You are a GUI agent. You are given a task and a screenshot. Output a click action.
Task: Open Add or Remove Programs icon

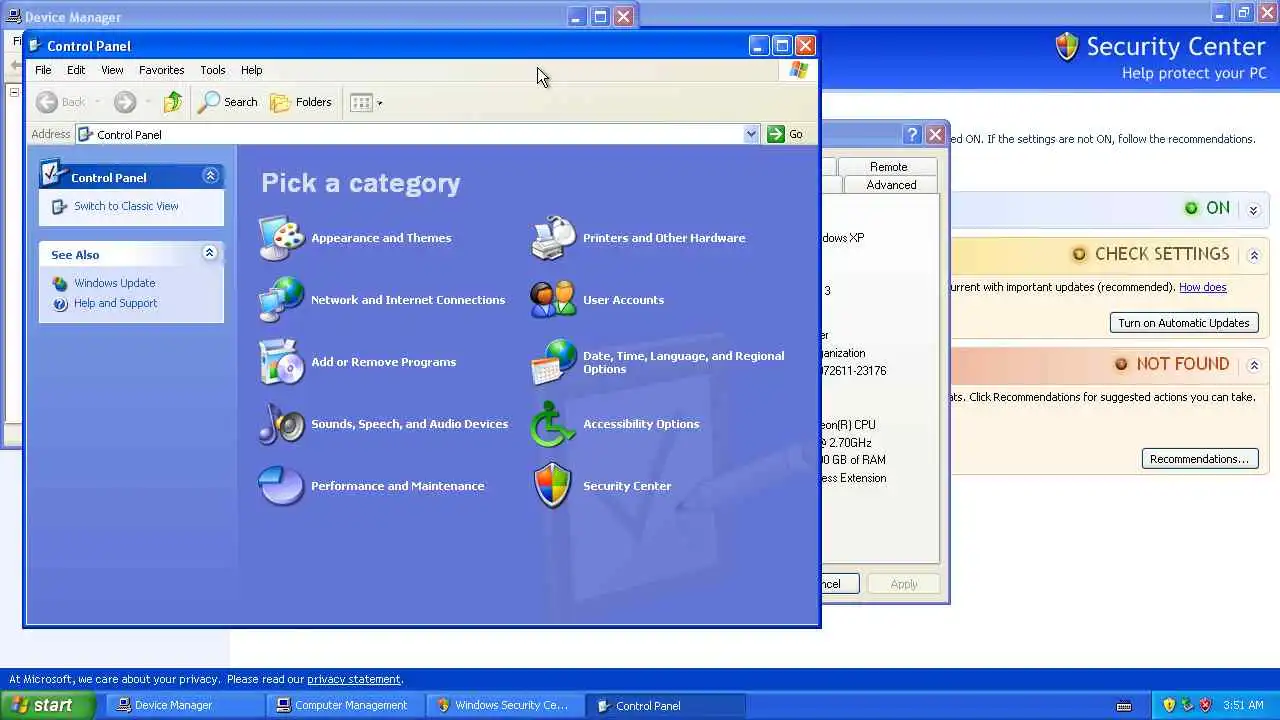click(x=281, y=362)
